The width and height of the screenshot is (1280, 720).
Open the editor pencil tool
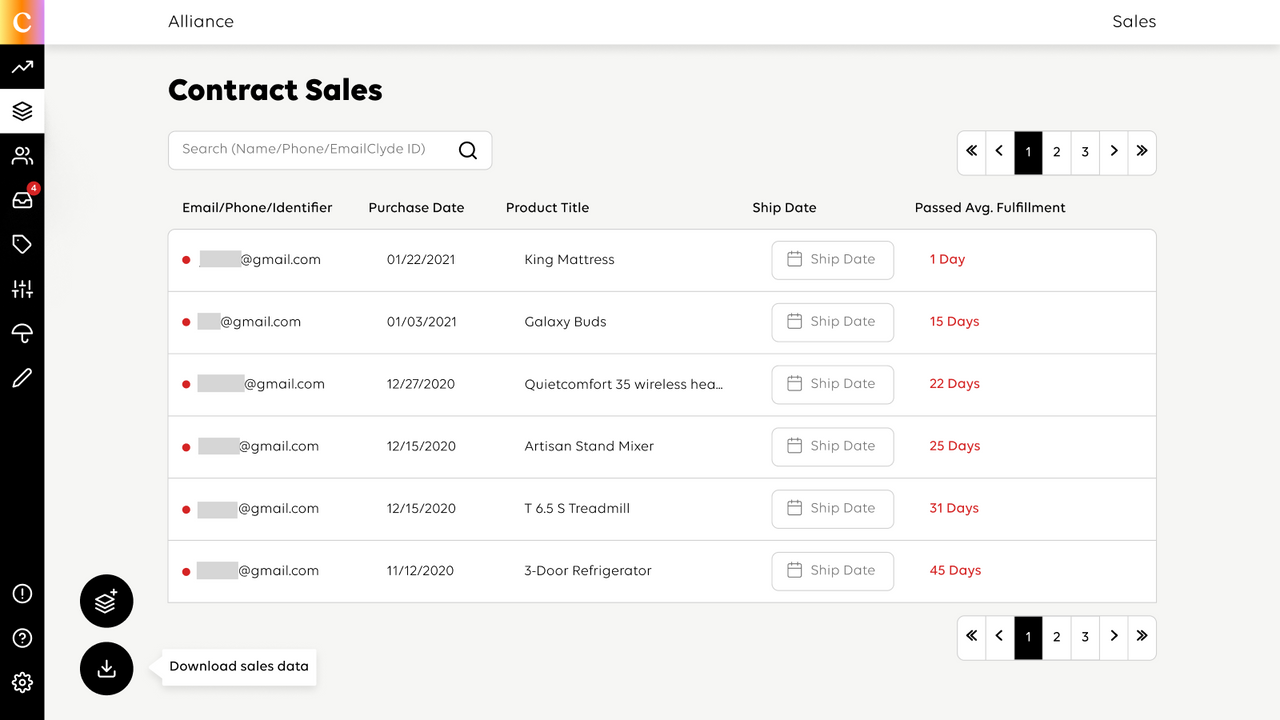coord(22,377)
